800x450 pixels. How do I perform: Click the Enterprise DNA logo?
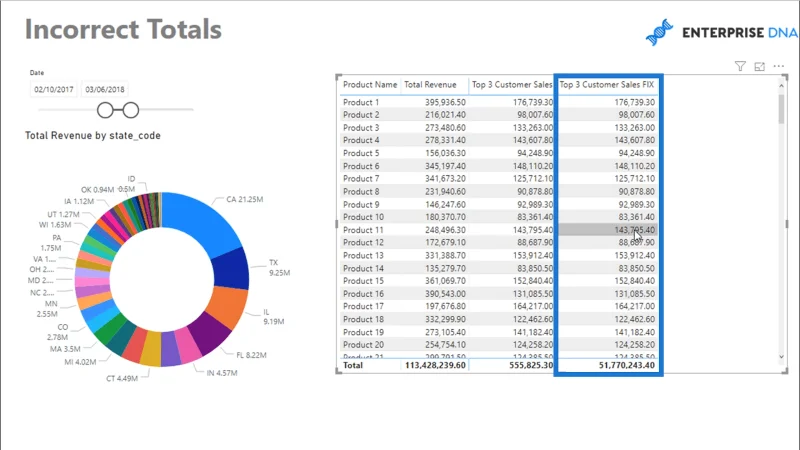(721, 32)
